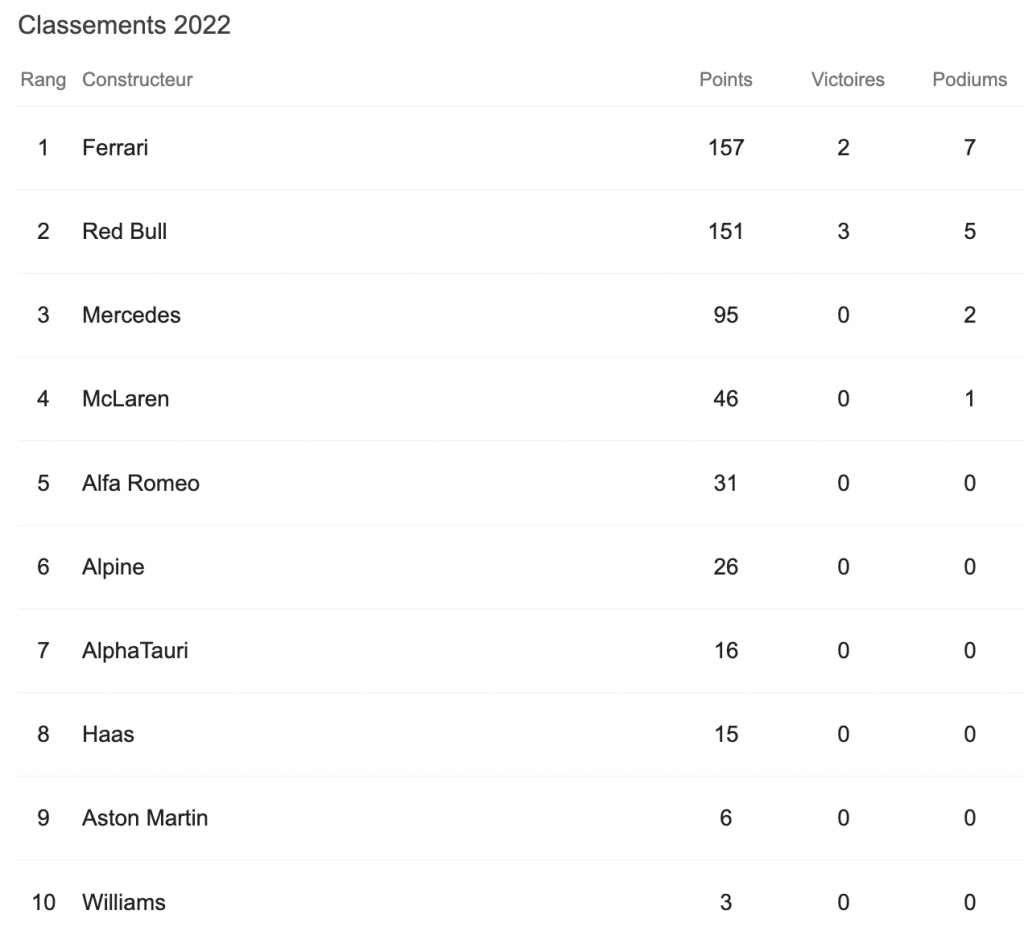The height and width of the screenshot is (935, 1024).
Task: Click Mercedes' 95 points value
Action: tap(725, 316)
